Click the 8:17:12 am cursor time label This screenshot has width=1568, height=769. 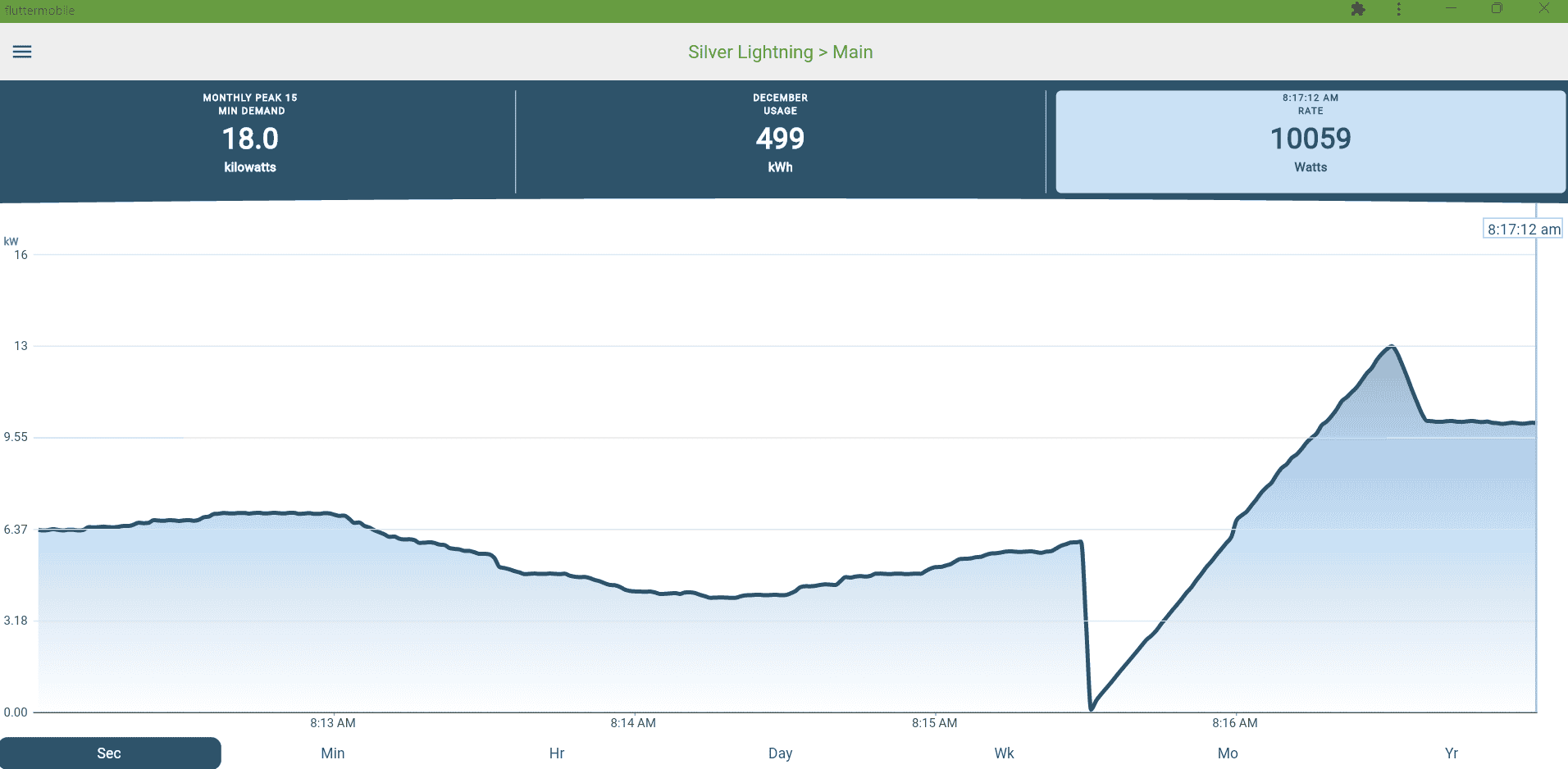click(1523, 230)
